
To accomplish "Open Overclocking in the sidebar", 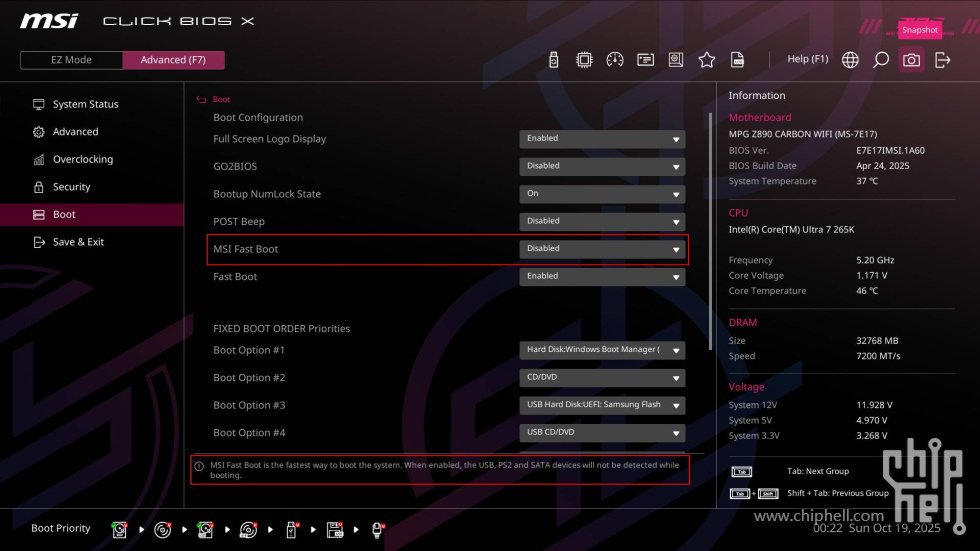I will 82,159.
